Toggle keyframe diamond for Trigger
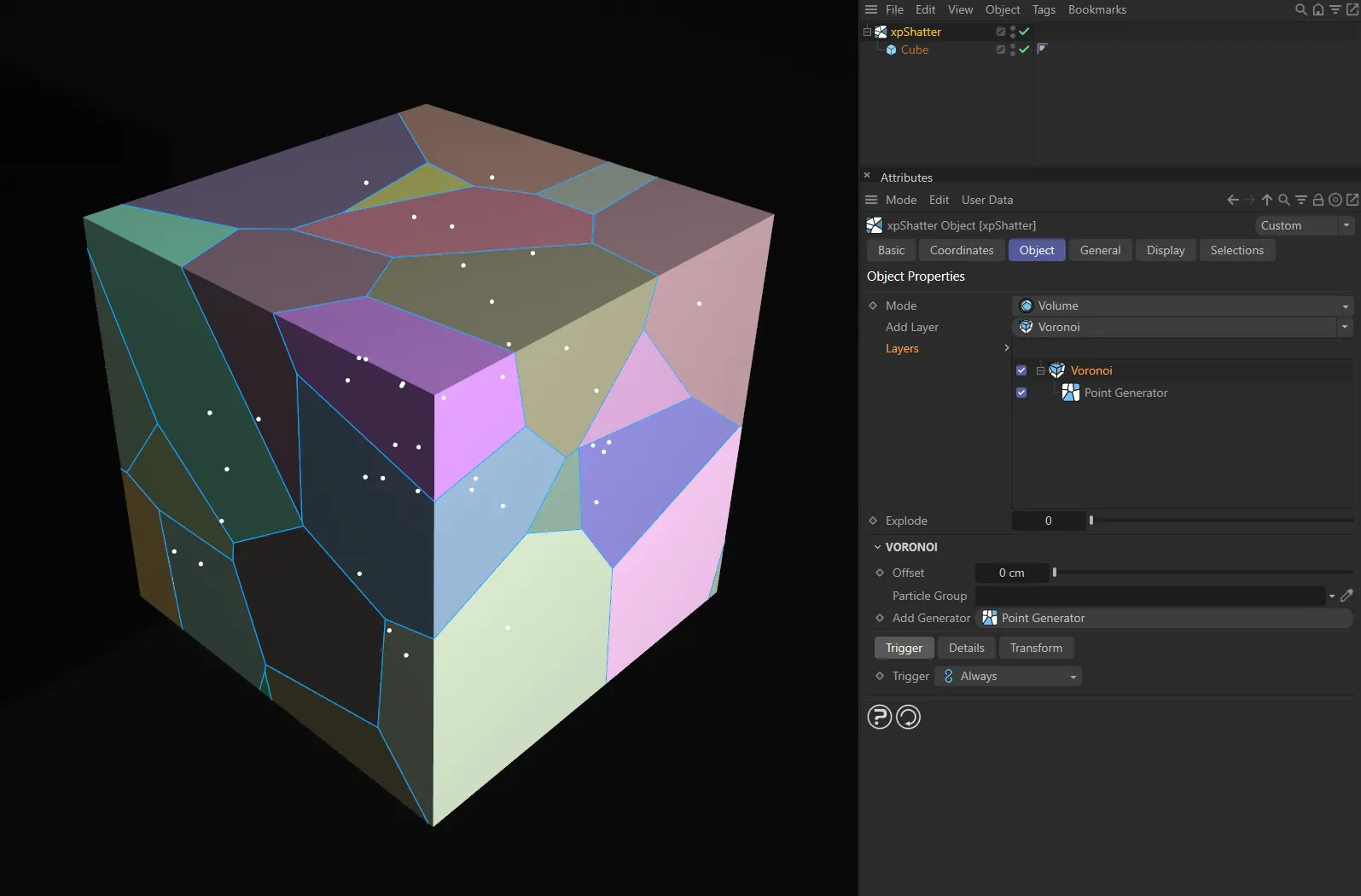This screenshot has height=896, width=1361. pyautogui.click(x=880, y=676)
